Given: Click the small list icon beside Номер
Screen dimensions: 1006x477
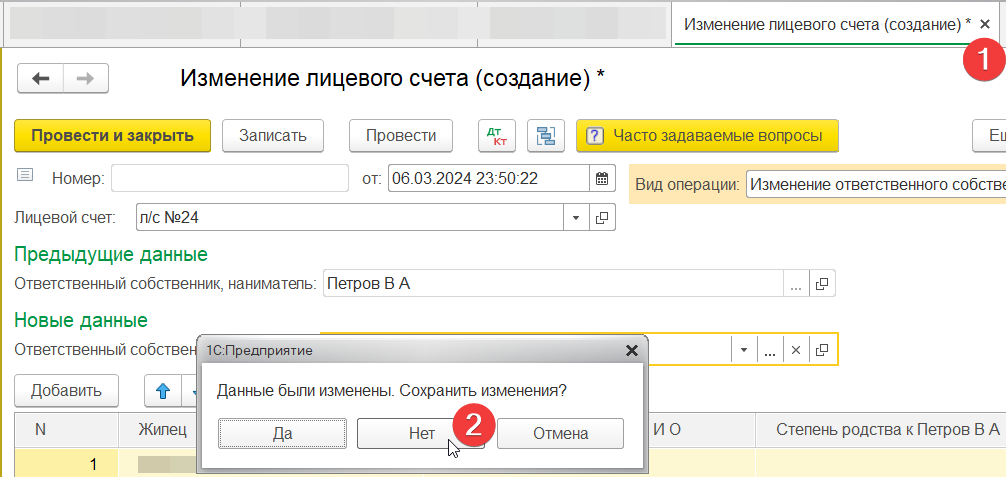Looking at the screenshot, I should pos(25,175).
